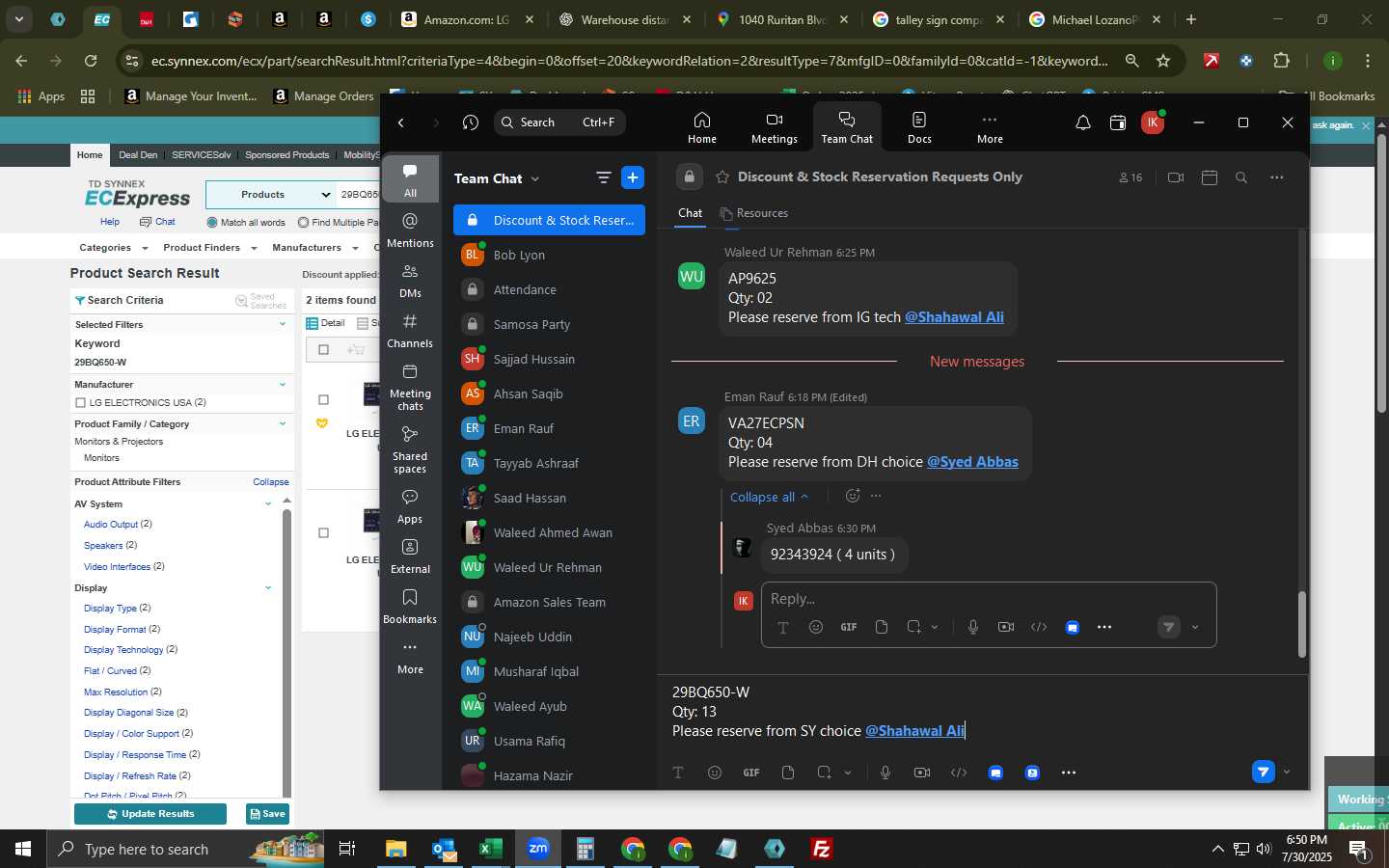
Task: Open Apps in Zoom sidebar
Action: pos(410,506)
